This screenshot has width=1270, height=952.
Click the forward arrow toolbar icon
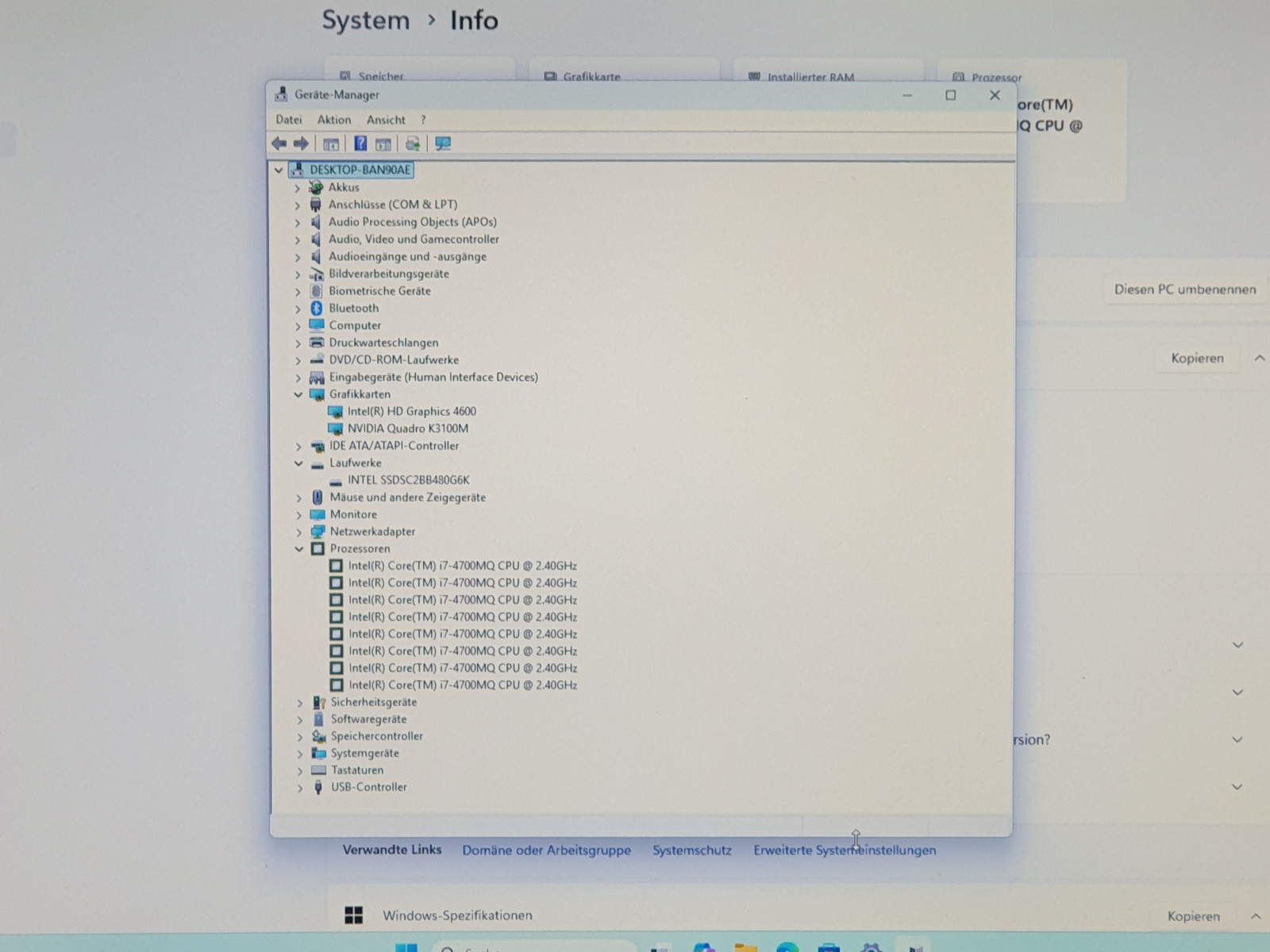coord(301,144)
